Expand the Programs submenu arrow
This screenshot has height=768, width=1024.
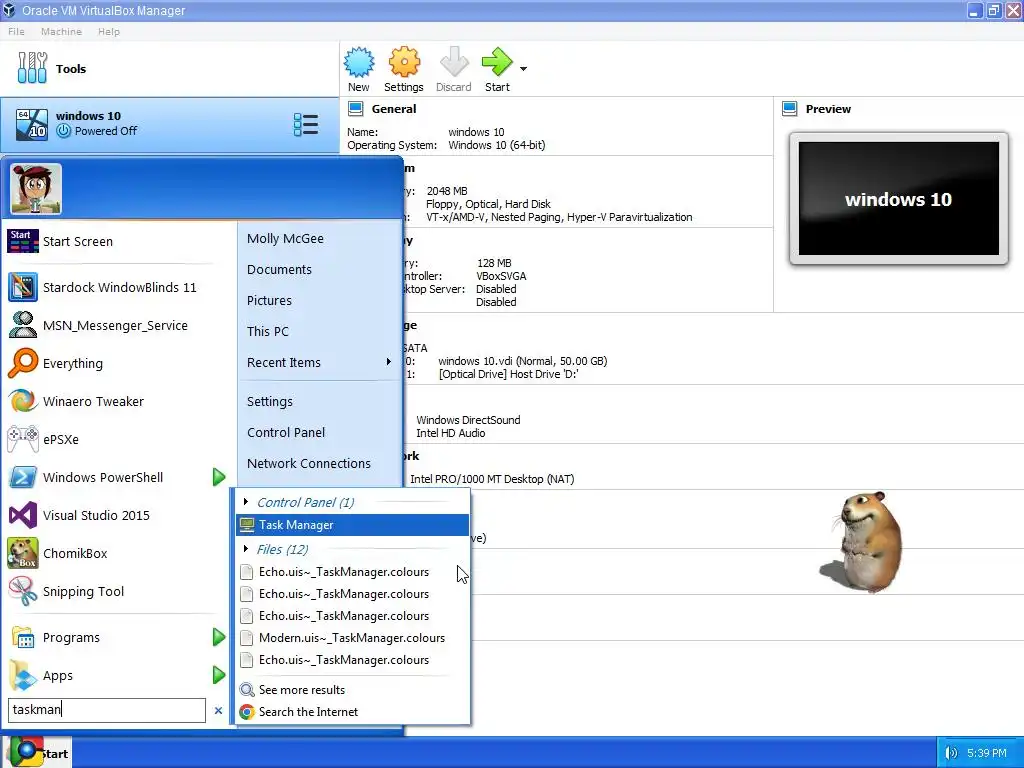219,637
